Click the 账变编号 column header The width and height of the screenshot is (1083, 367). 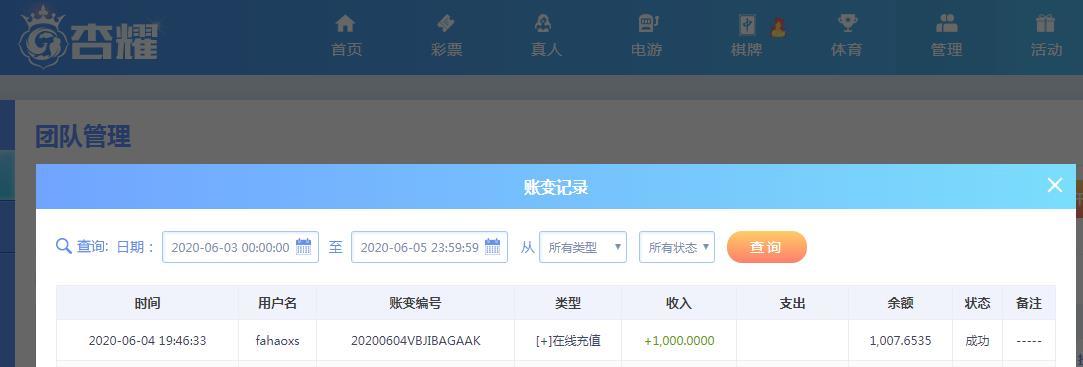click(x=415, y=303)
